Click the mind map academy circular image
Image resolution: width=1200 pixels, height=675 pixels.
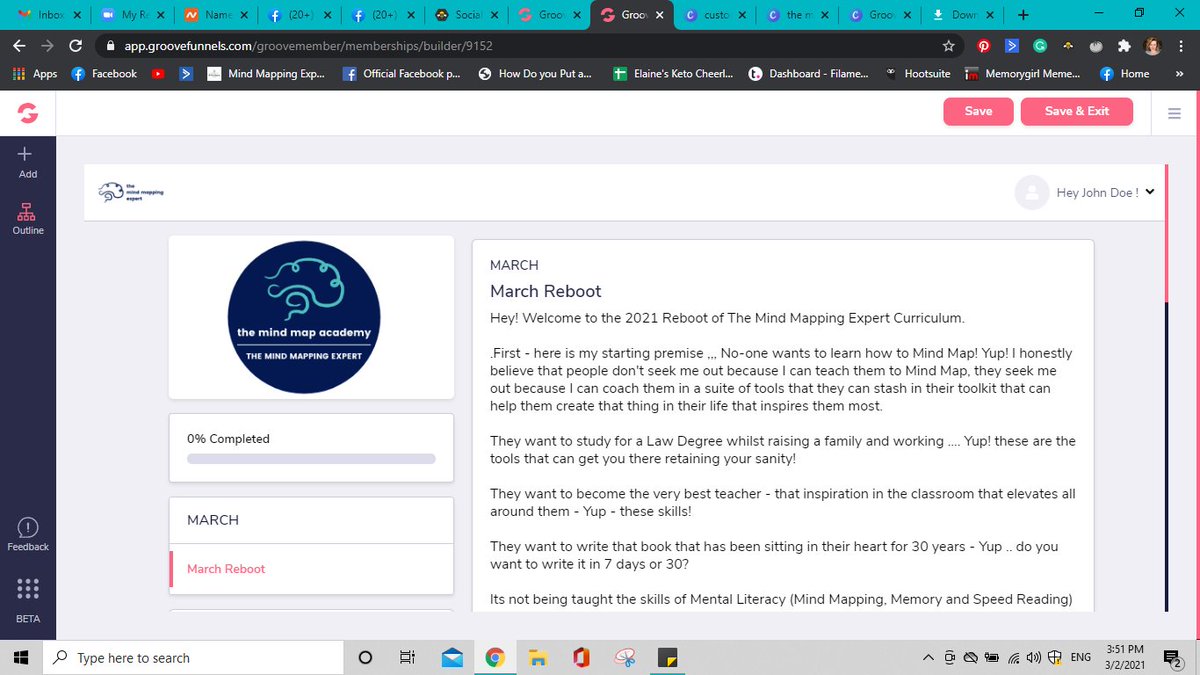(x=304, y=315)
